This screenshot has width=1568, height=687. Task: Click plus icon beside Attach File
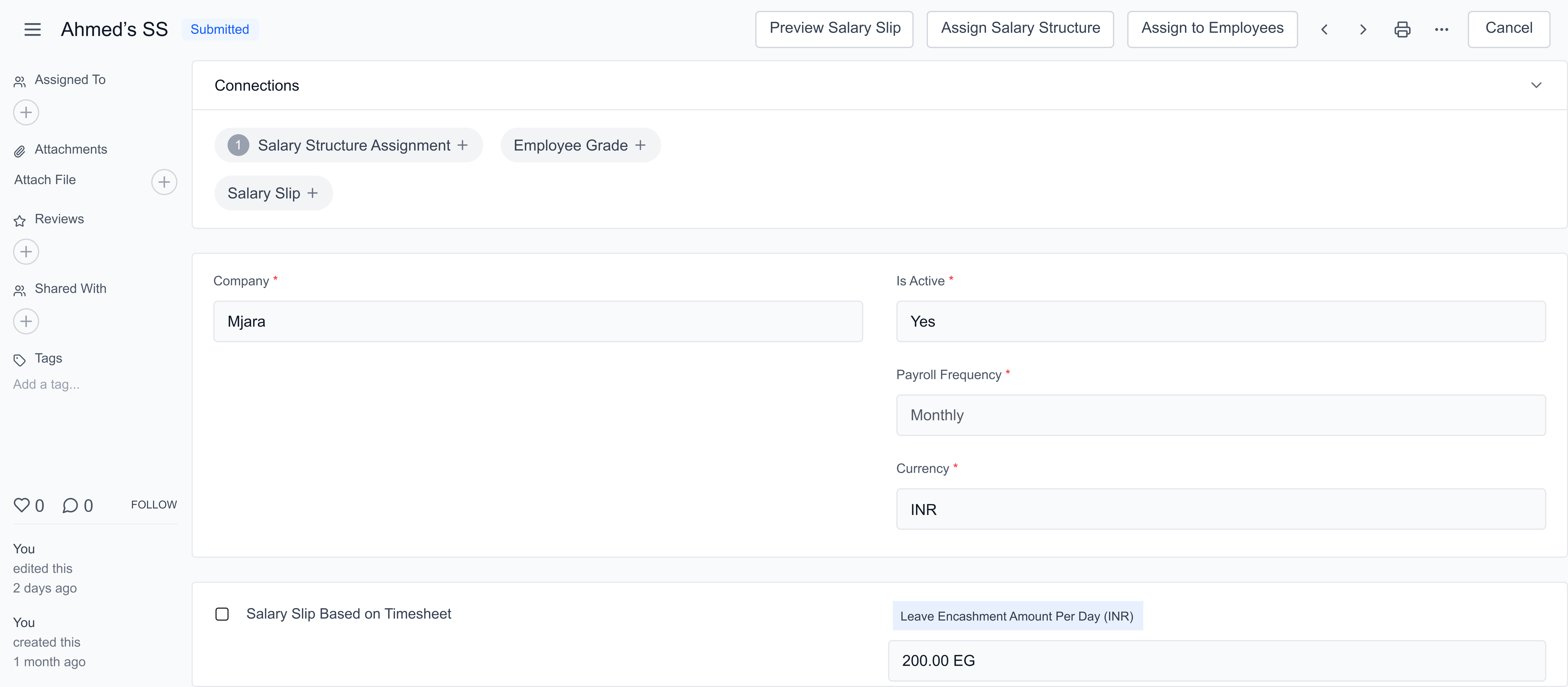(x=164, y=182)
